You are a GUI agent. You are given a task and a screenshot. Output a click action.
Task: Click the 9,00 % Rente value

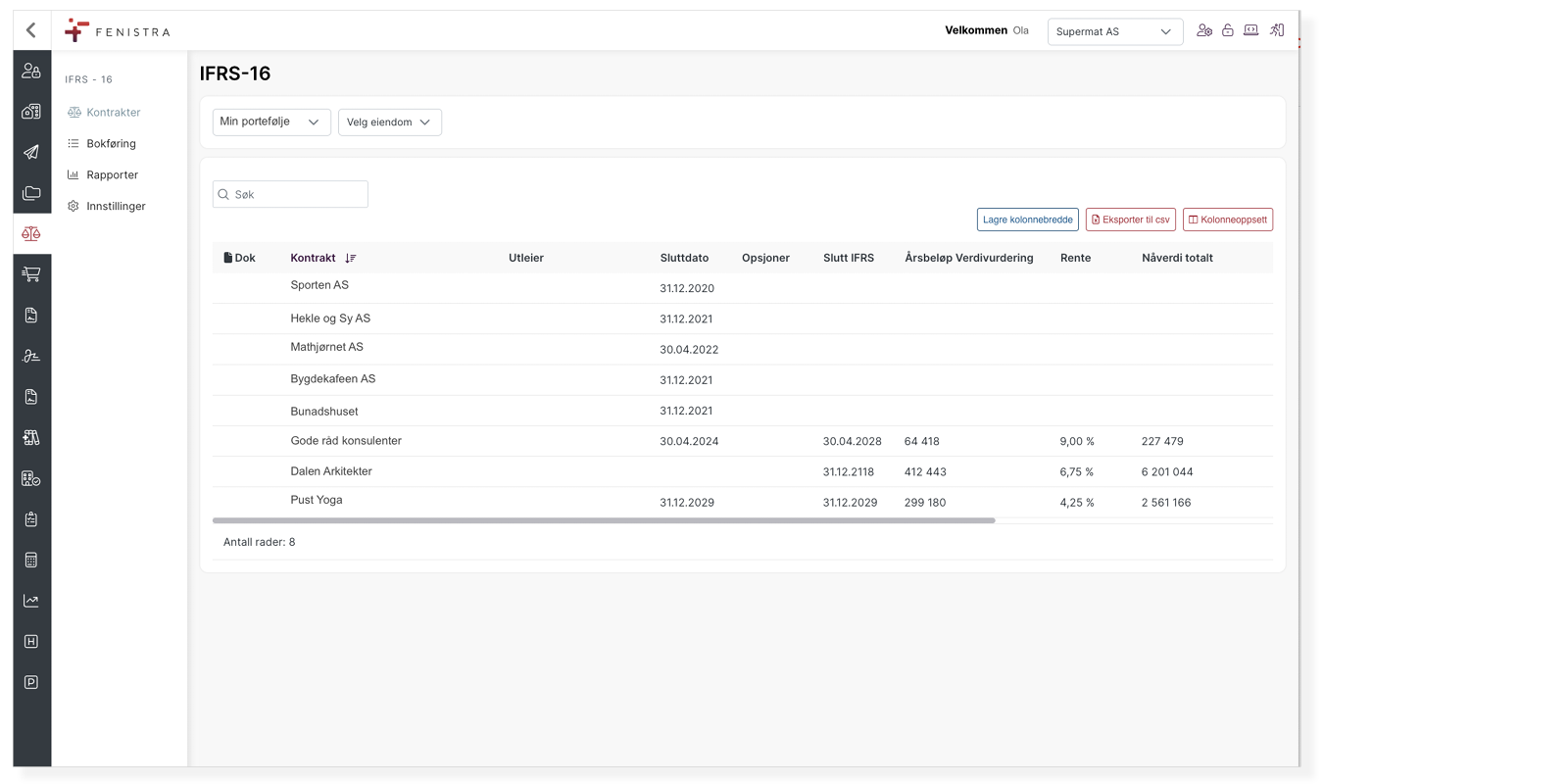(1077, 441)
